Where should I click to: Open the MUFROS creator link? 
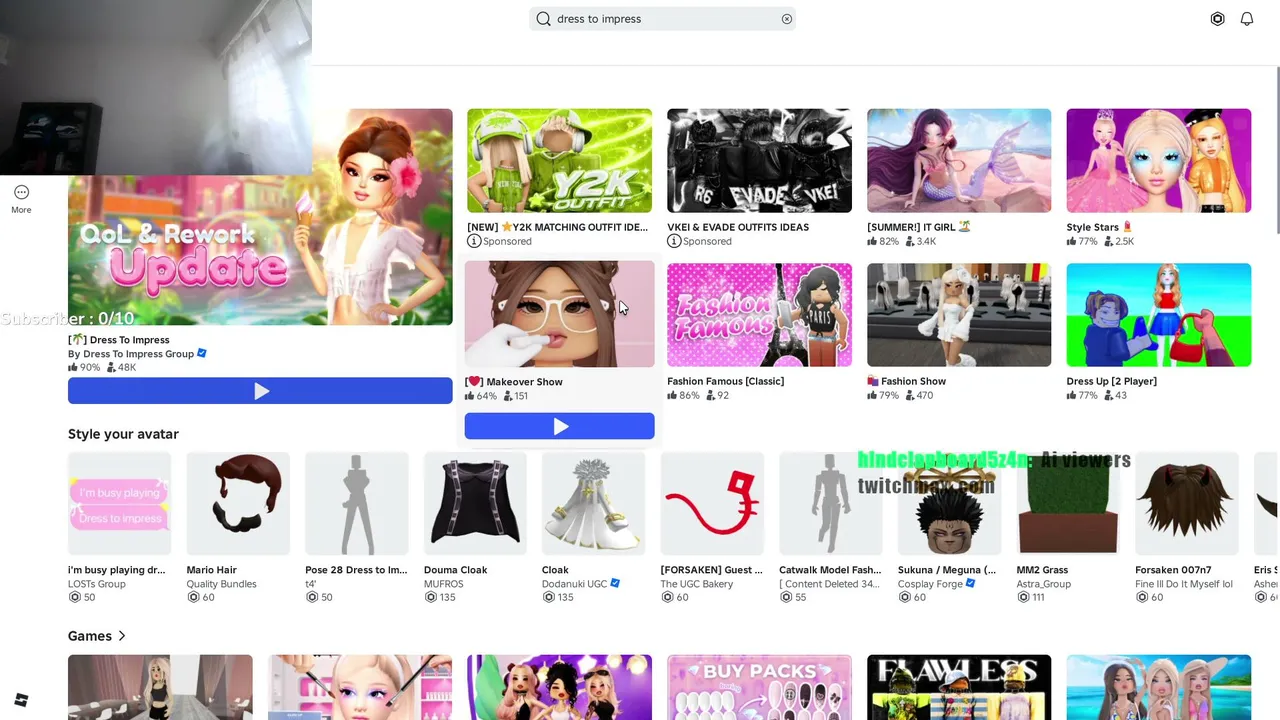[444, 584]
